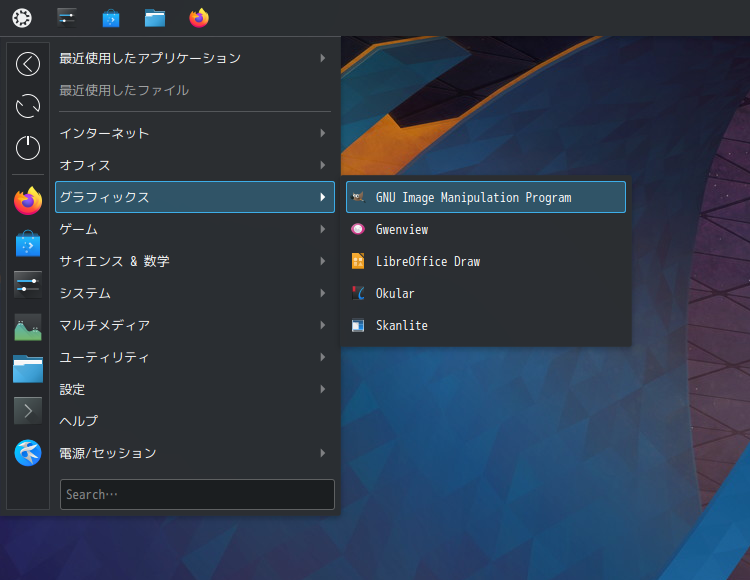Screen dimensions: 750x580
Task: Open the サイエンス & 数学 category
Action: (x=195, y=261)
